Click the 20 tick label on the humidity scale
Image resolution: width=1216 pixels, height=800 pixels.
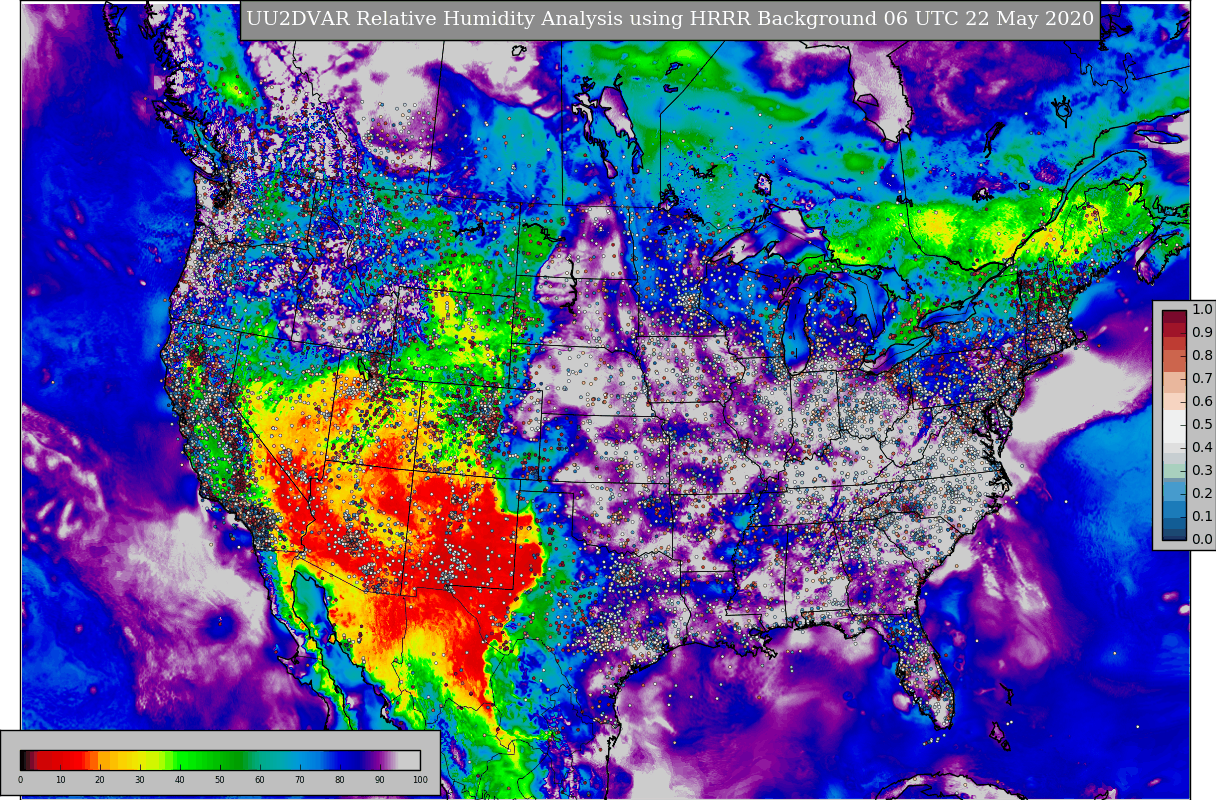(100, 780)
